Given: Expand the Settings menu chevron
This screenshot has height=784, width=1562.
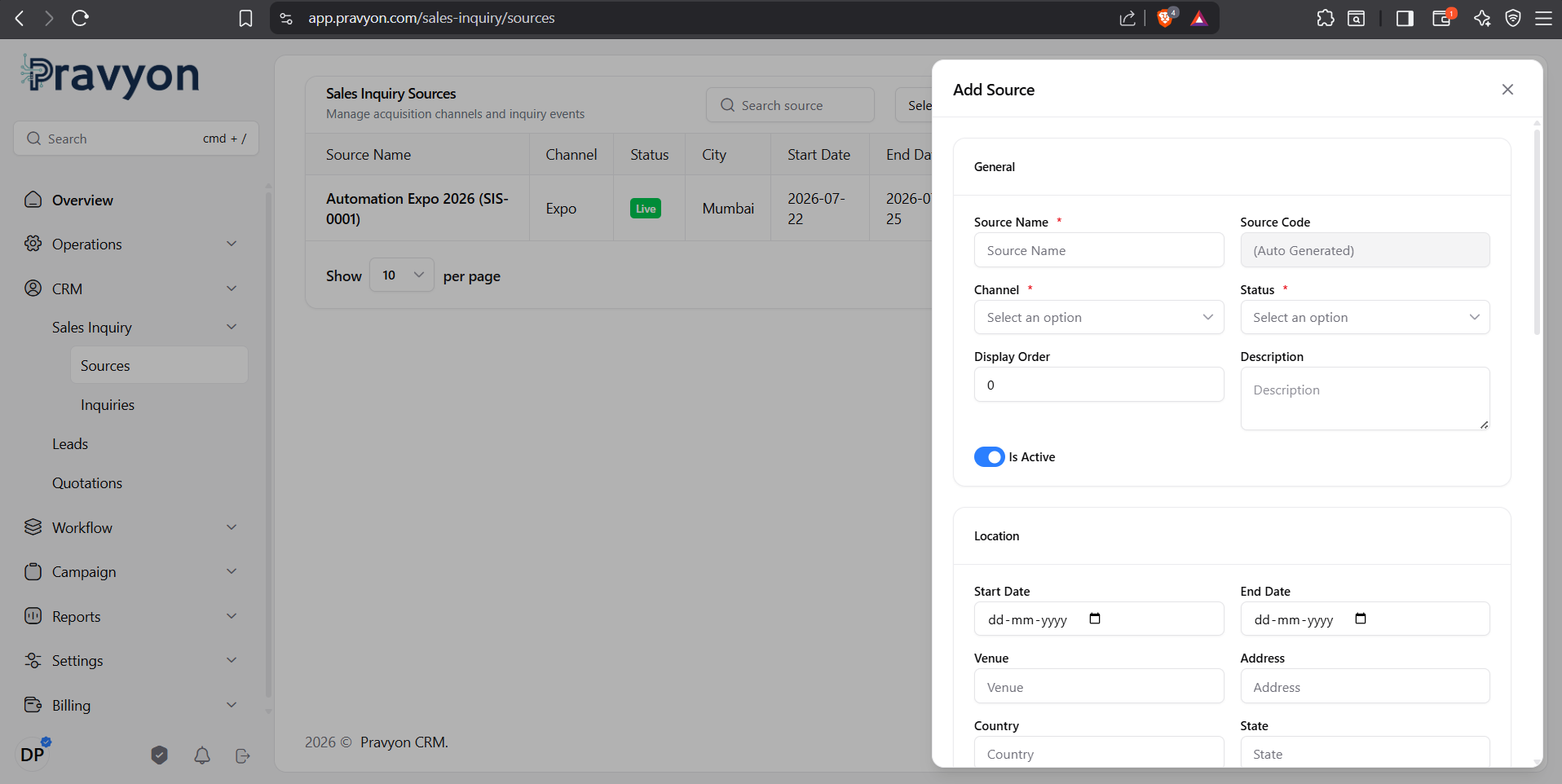Looking at the screenshot, I should (232, 660).
